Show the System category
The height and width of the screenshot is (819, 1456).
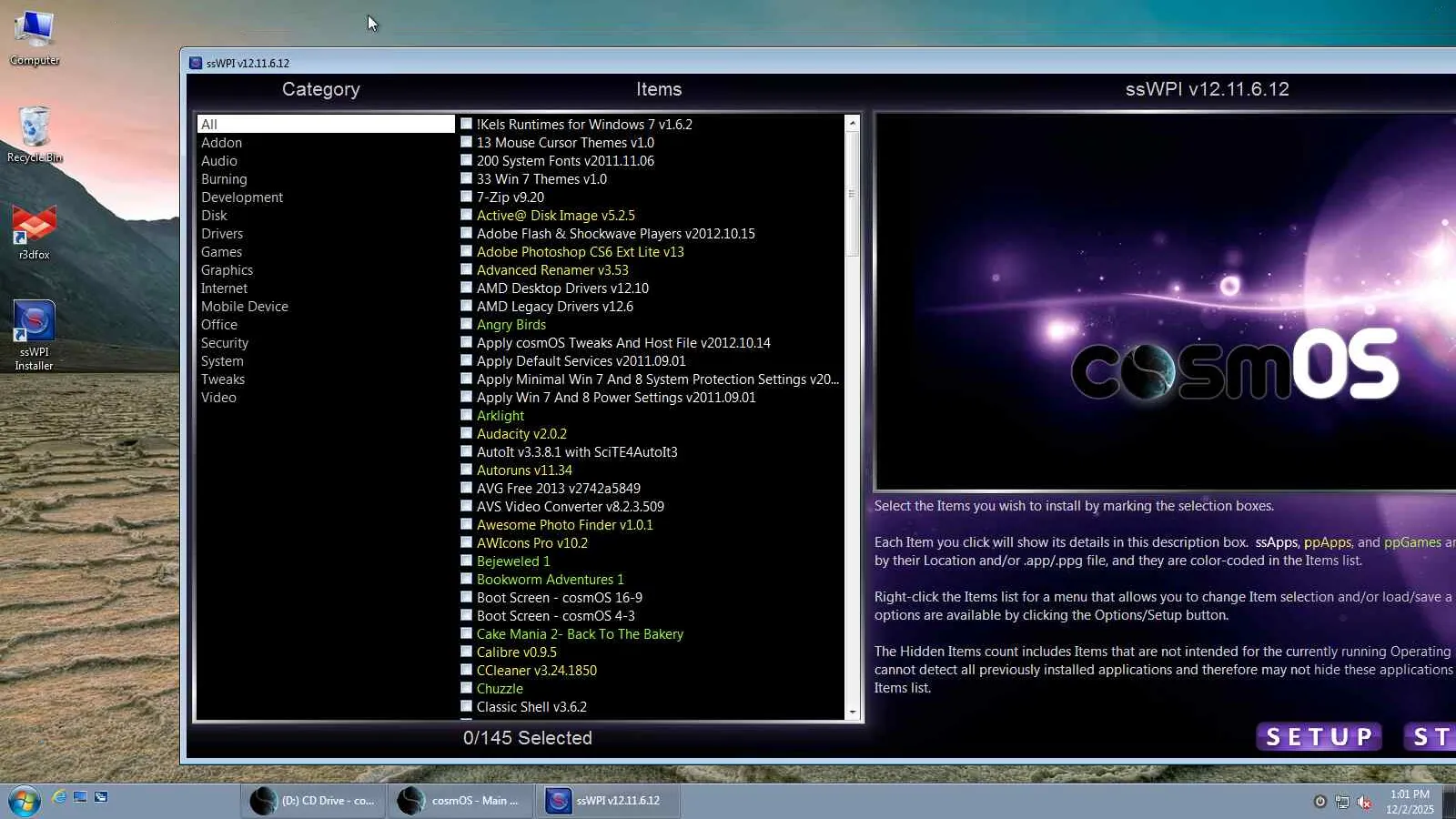point(326,360)
